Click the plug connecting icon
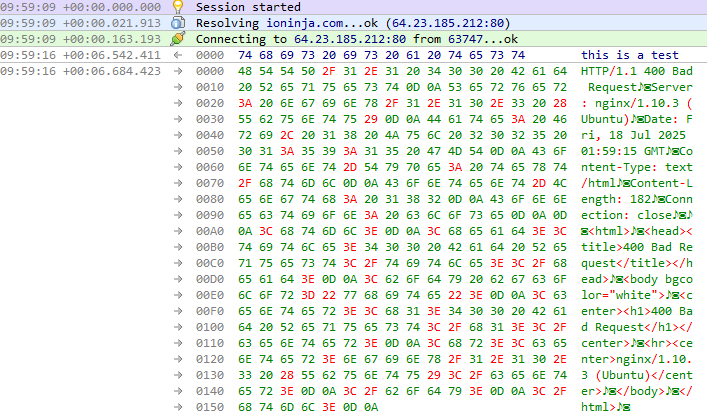The width and height of the screenshot is (707, 414). pyautogui.click(x=178, y=39)
